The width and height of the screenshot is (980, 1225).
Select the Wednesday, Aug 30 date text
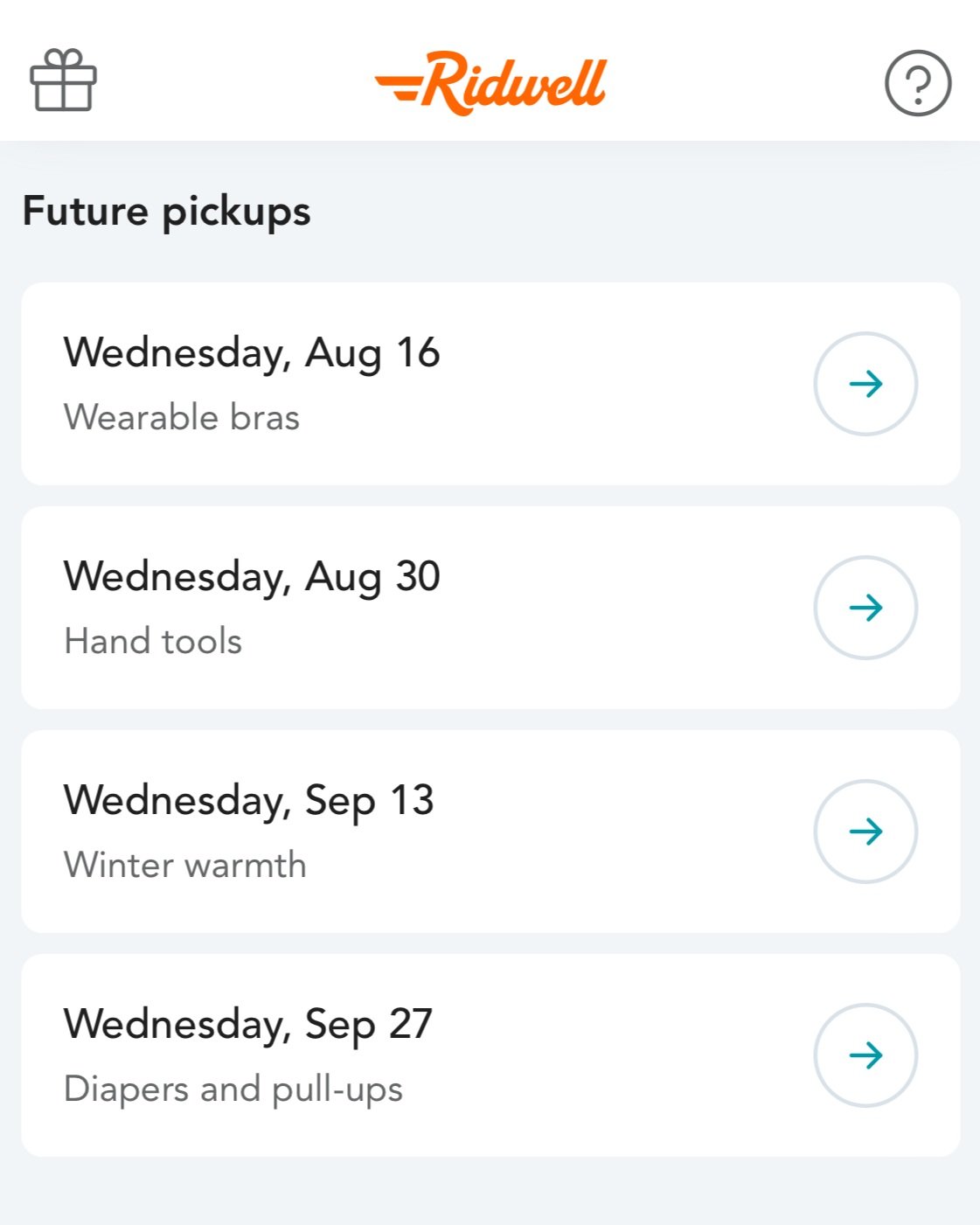point(252,578)
